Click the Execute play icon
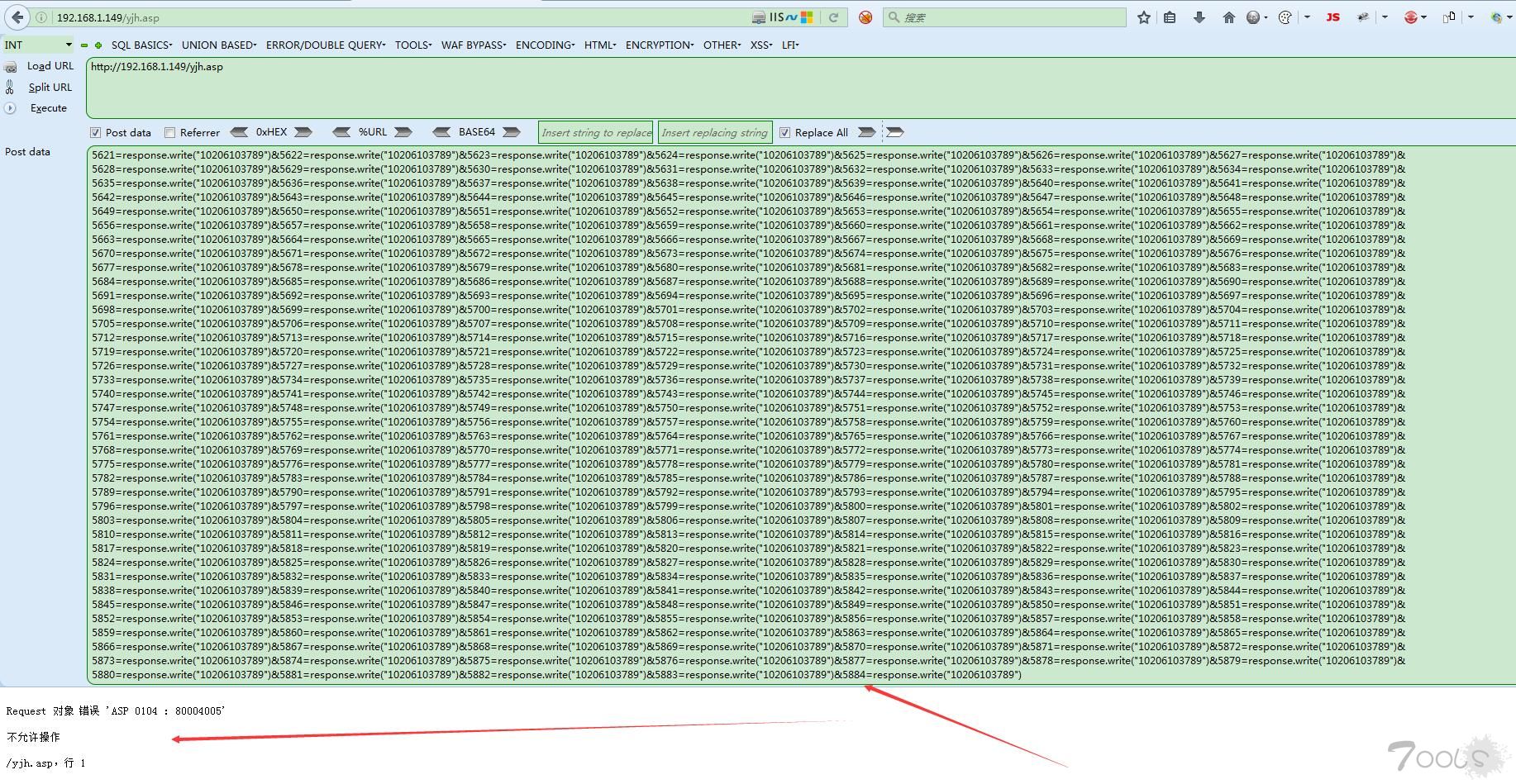 [x=10, y=108]
